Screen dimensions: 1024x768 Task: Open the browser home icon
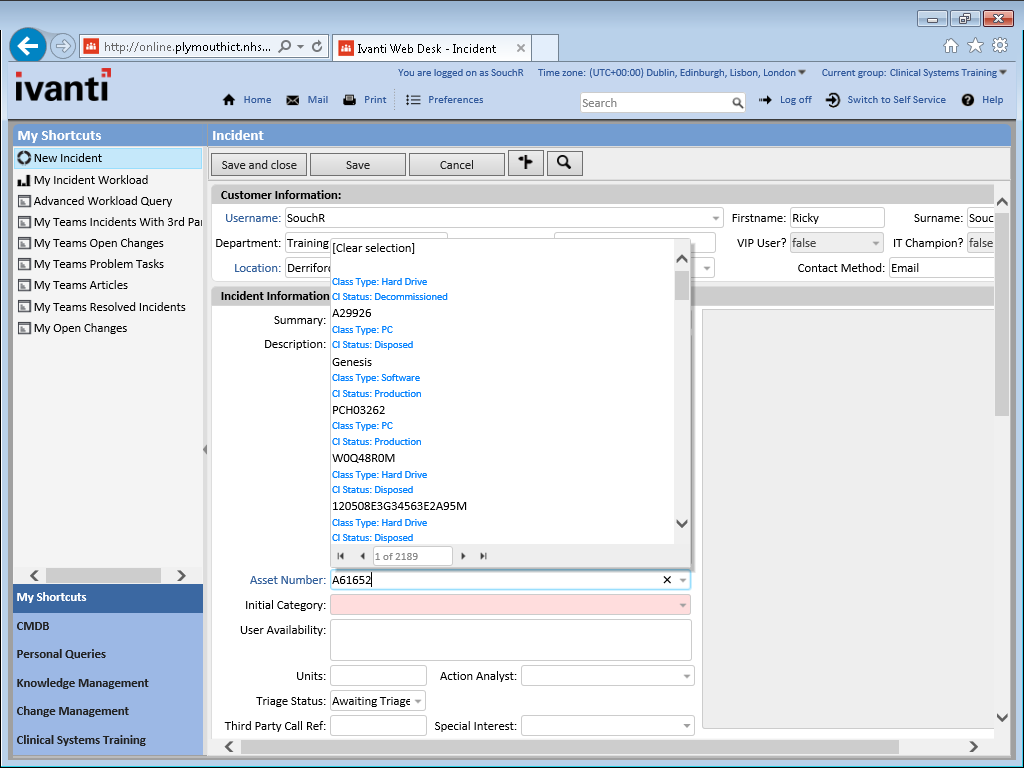point(951,45)
